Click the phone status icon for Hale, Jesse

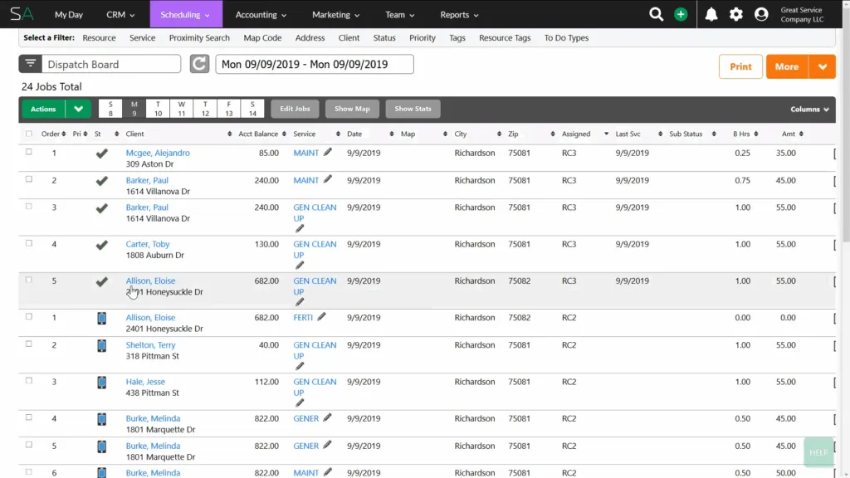(101, 382)
